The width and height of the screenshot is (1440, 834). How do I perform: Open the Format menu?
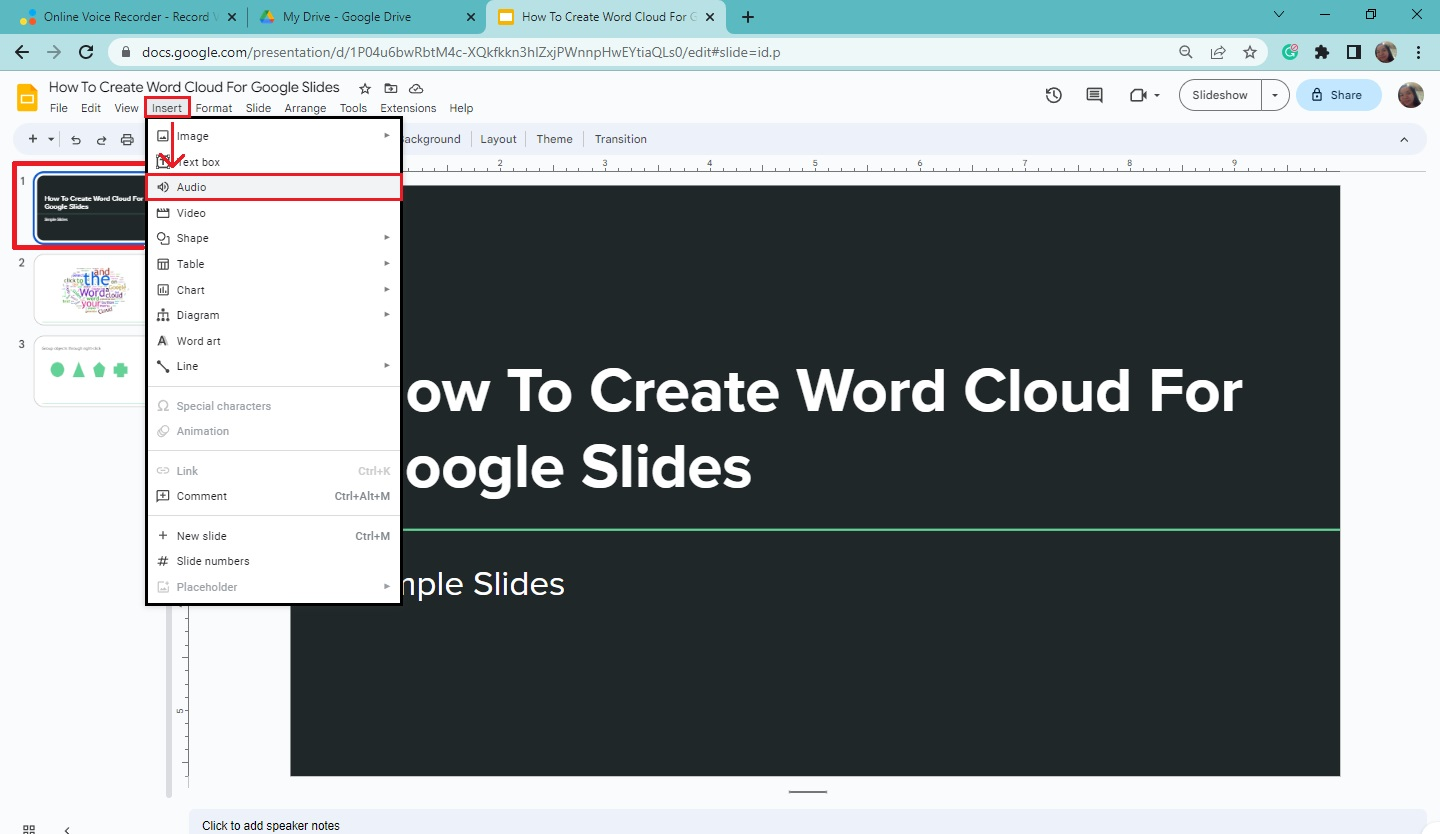(214, 108)
